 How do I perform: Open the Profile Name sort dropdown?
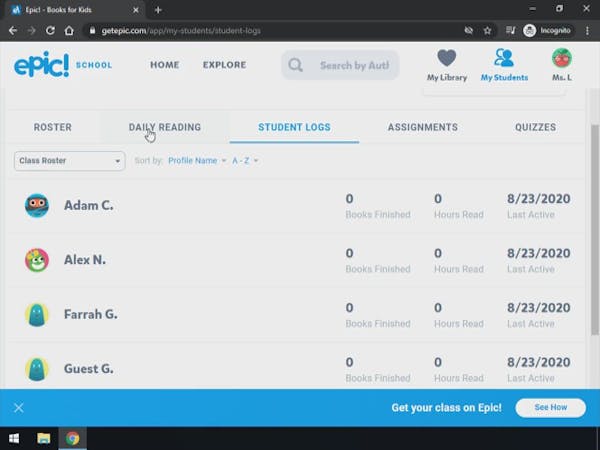click(x=197, y=161)
